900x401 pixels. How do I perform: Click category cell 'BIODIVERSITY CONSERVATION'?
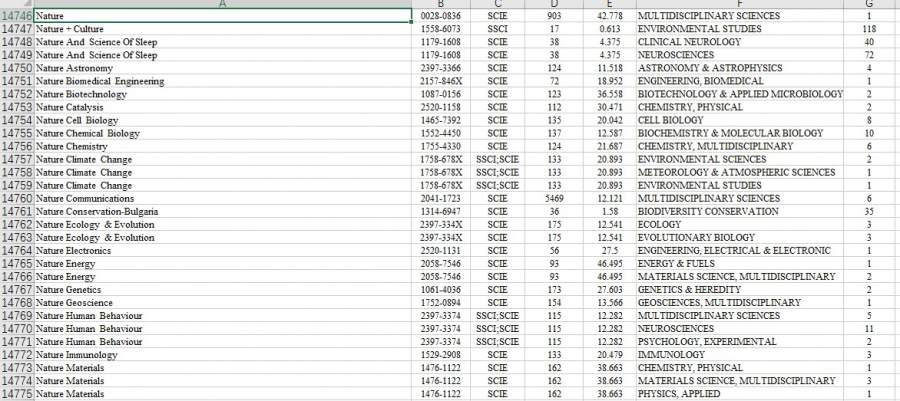click(740, 212)
